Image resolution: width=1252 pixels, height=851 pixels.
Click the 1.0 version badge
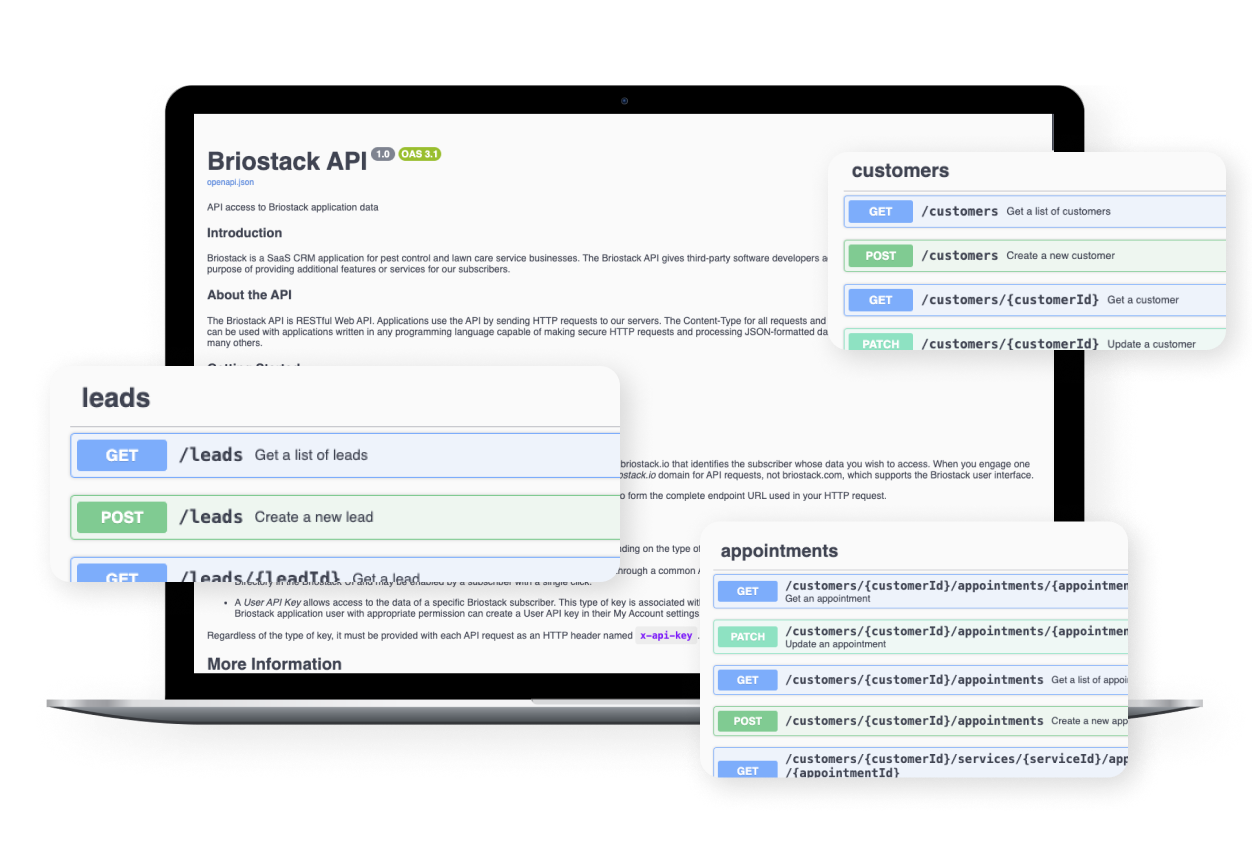[x=383, y=154]
